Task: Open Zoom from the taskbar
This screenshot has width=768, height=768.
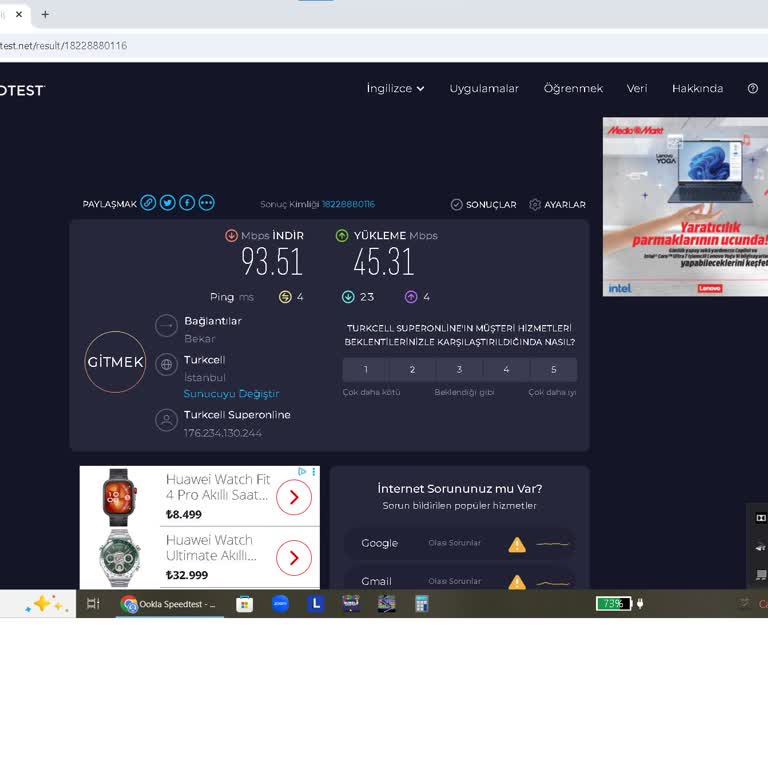Action: coord(280,603)
